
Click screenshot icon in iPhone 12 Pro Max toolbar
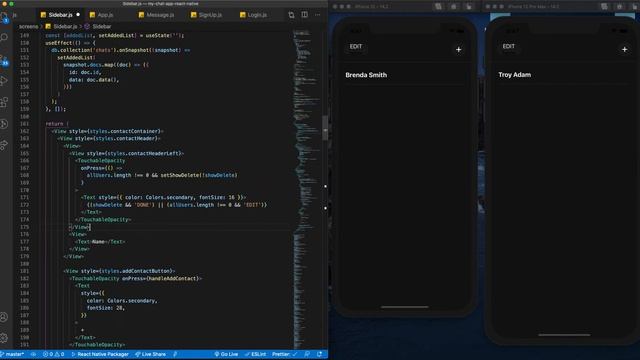(604, 7)
